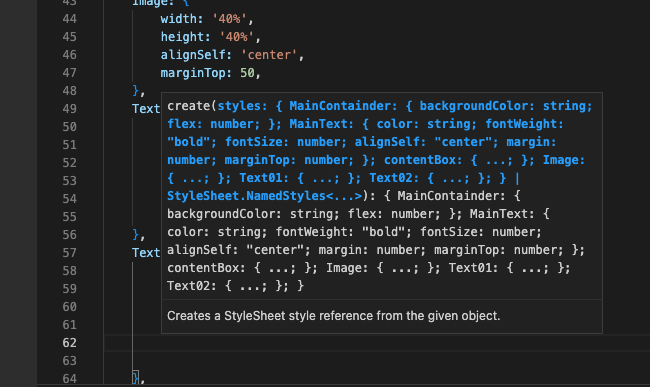
Task: Click line number 55 in the gutter
Action: (x=70, y=217)
